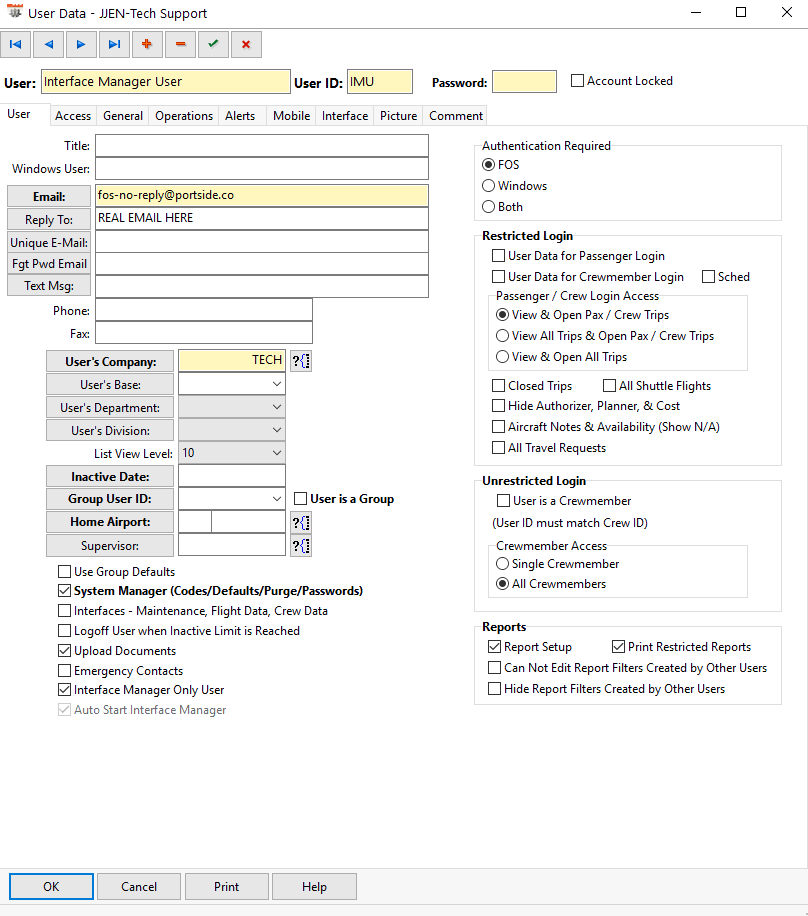The height and width of the screenshot is (916, 808).
Task: Open the Interface tab
Action: [x=345, y=116]
